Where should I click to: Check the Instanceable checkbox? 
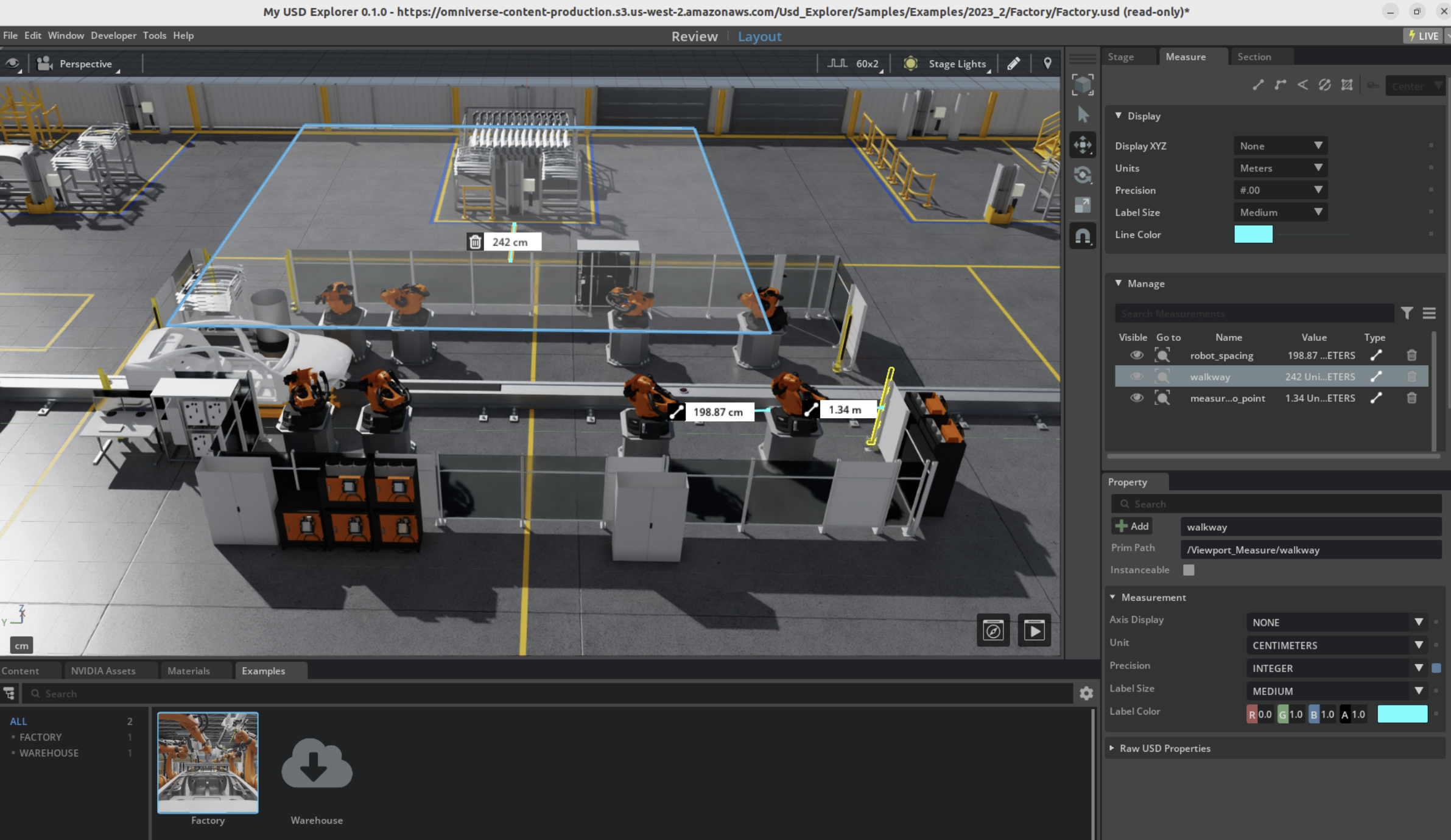(x=1189, y=570)
